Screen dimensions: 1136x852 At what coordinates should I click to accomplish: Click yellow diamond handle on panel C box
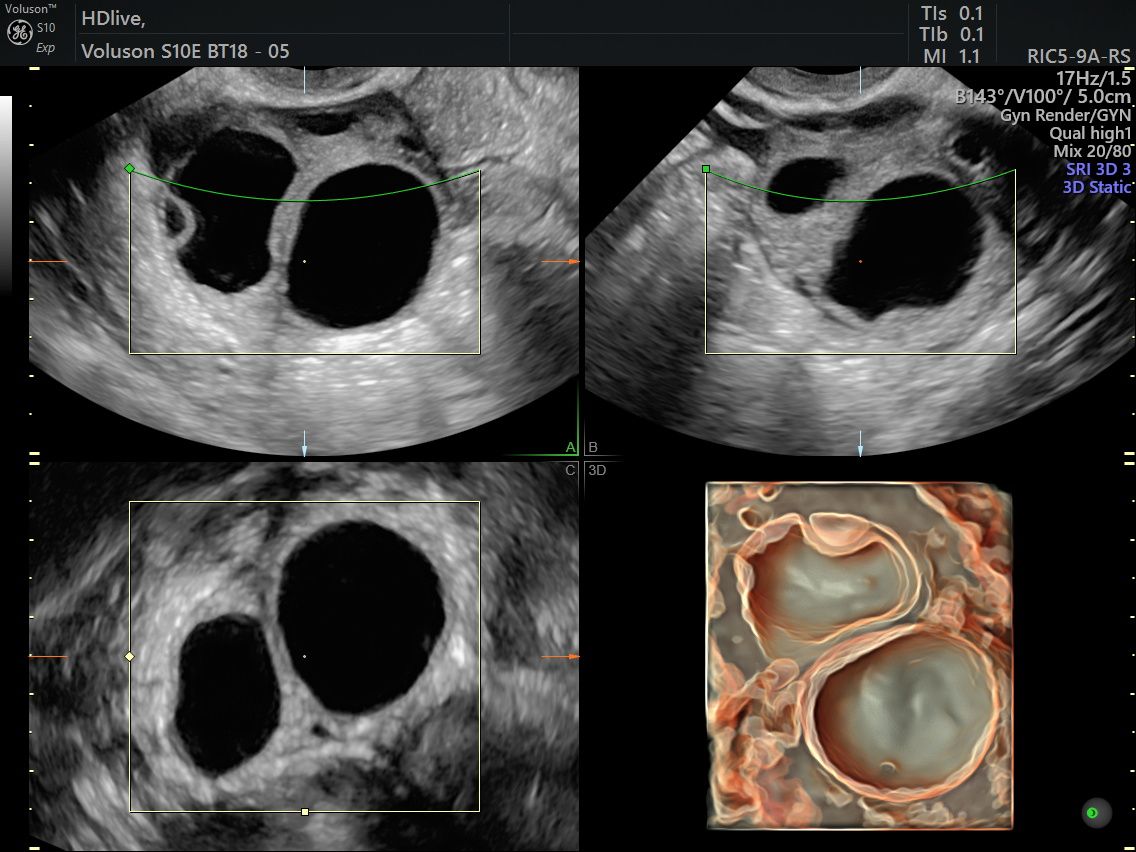[130, 656]
